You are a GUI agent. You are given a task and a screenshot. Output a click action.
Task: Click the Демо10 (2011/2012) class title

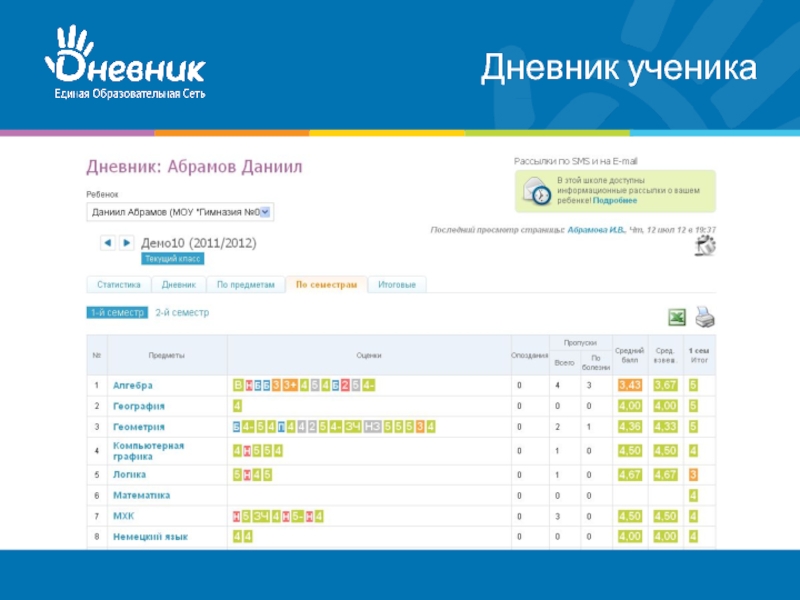pos(199,243)
